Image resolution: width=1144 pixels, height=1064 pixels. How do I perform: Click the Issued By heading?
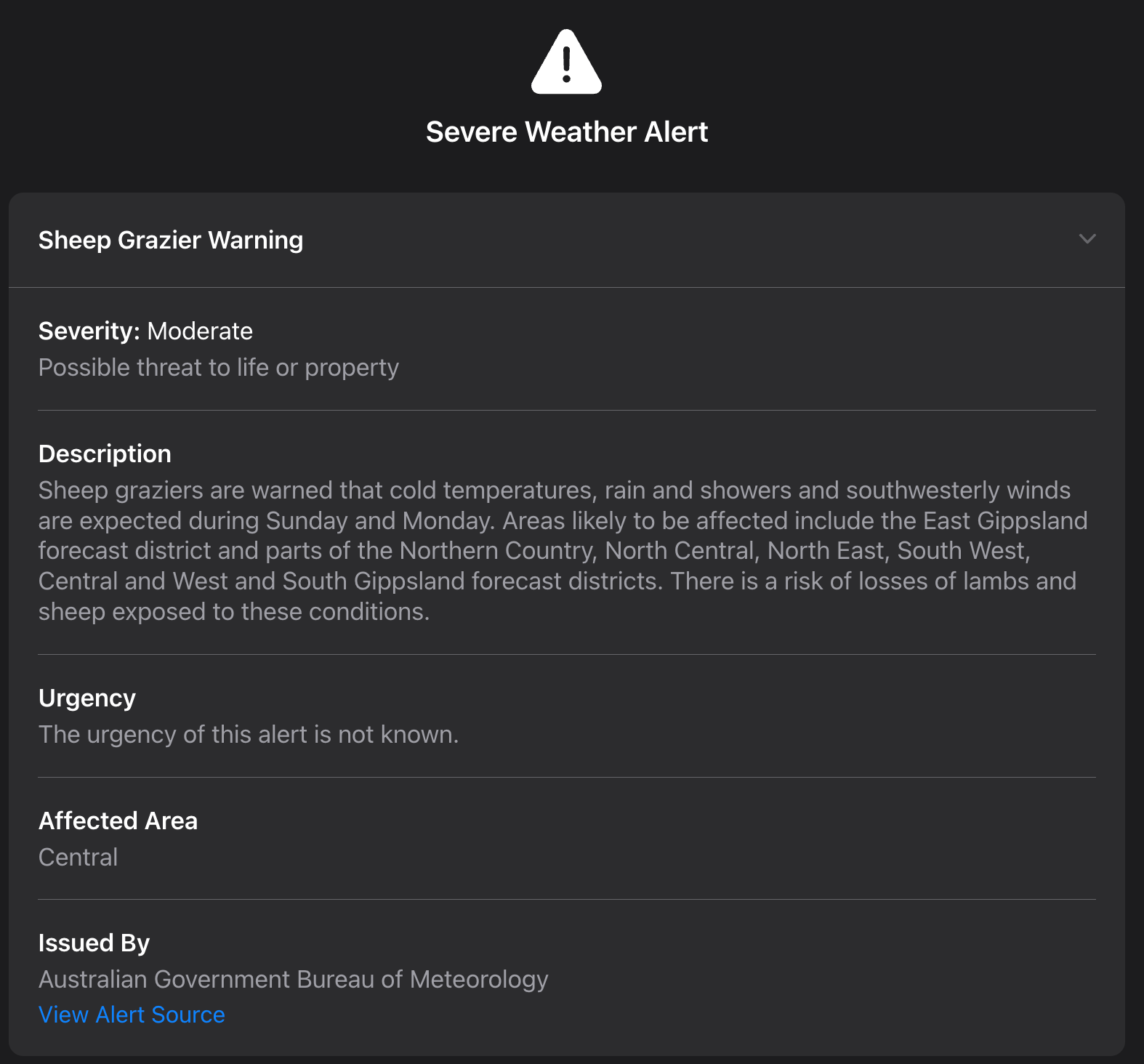(94, 943)
